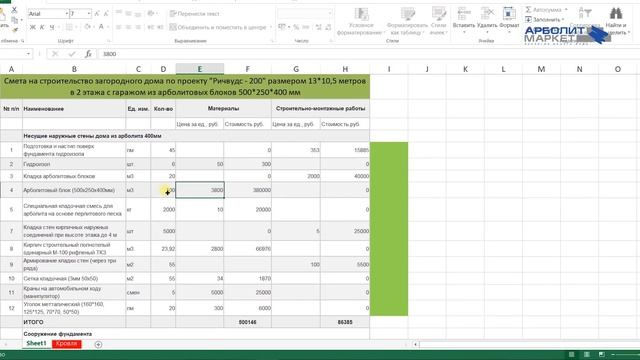The height and width of the screenshot is (360, 640).
Task: Select column B header
Action: (74, 69)
